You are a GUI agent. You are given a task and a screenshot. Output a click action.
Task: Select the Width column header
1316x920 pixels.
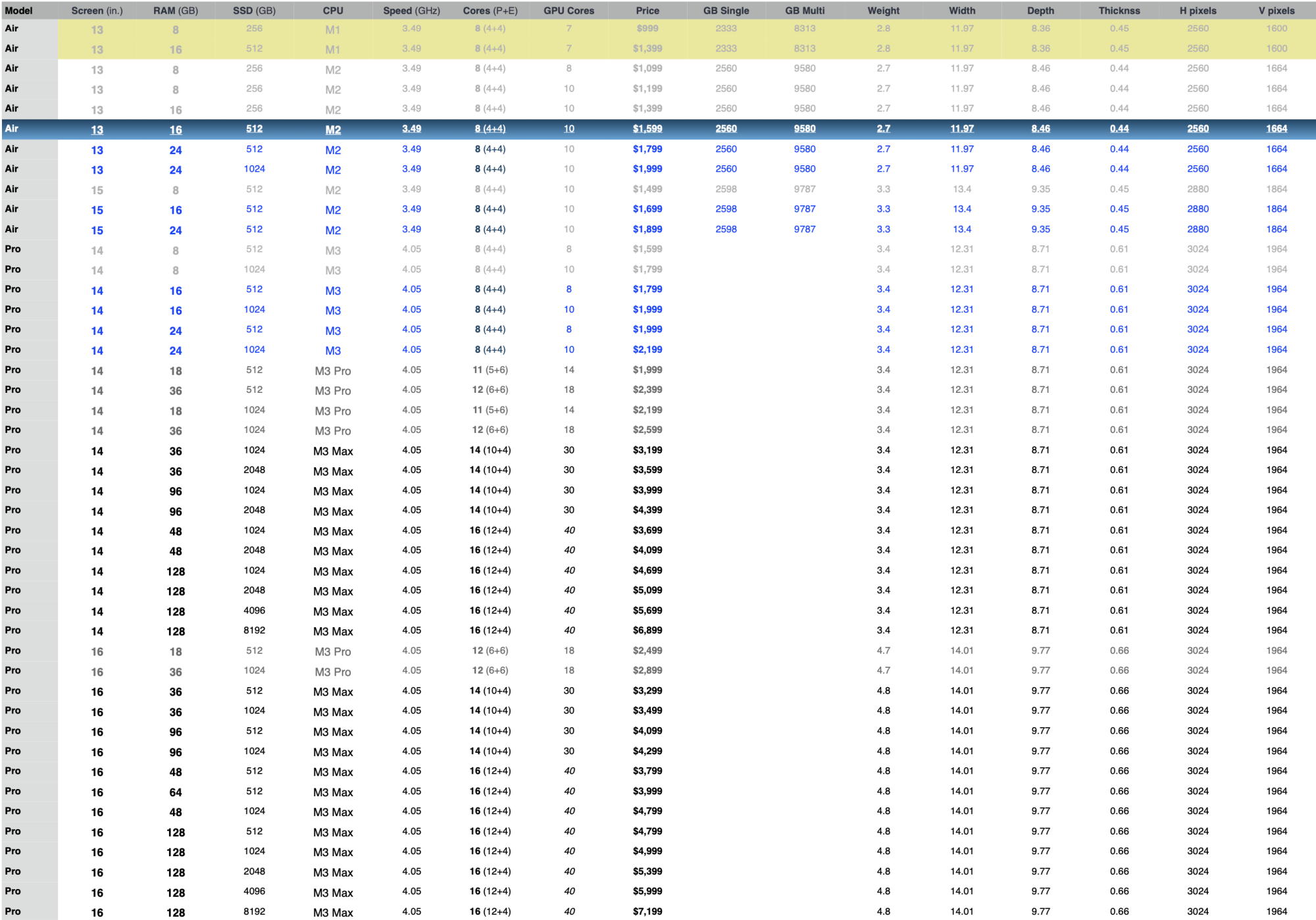point(962,11)
